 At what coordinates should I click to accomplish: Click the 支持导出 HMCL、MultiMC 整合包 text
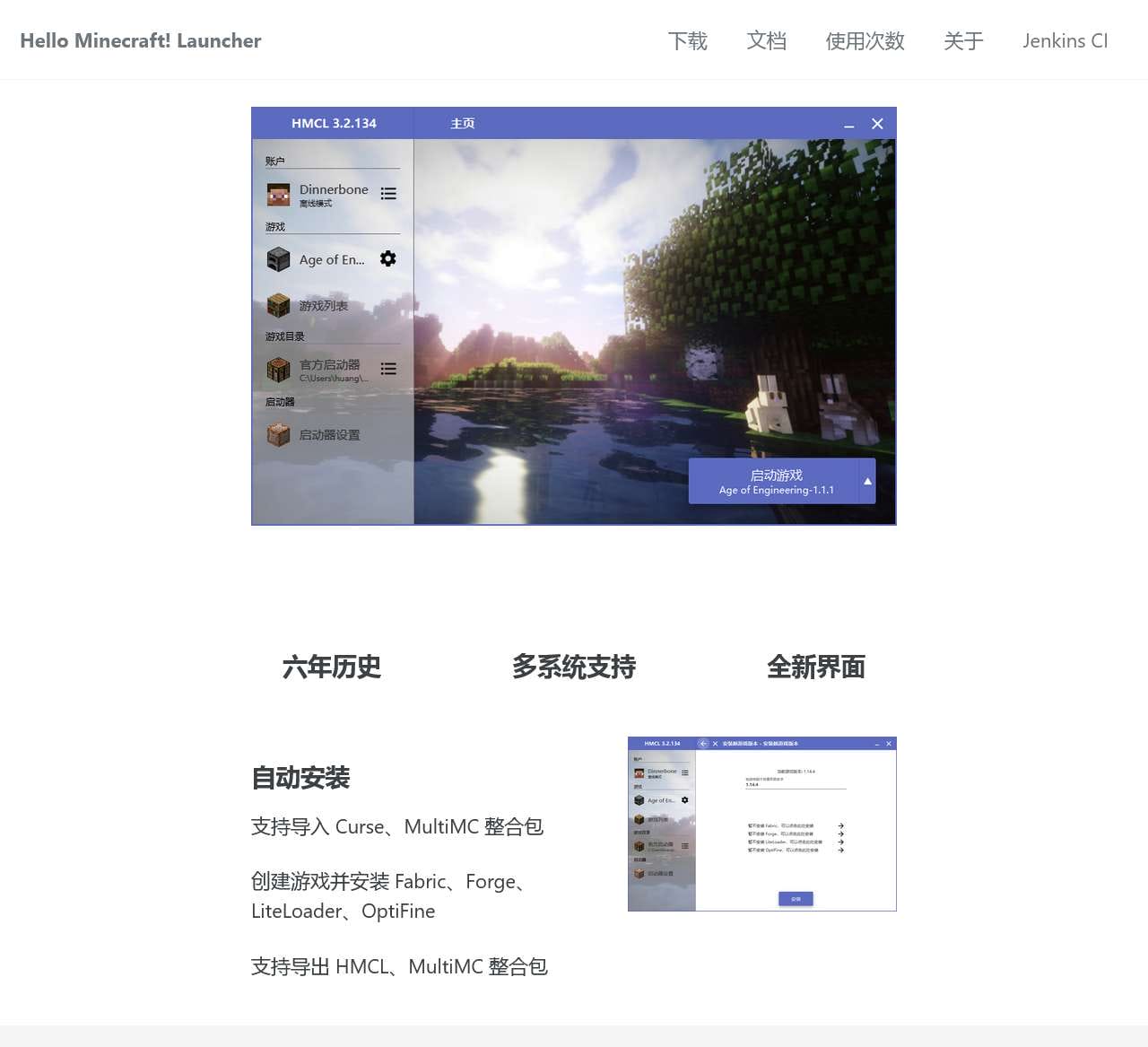[399, 967]
